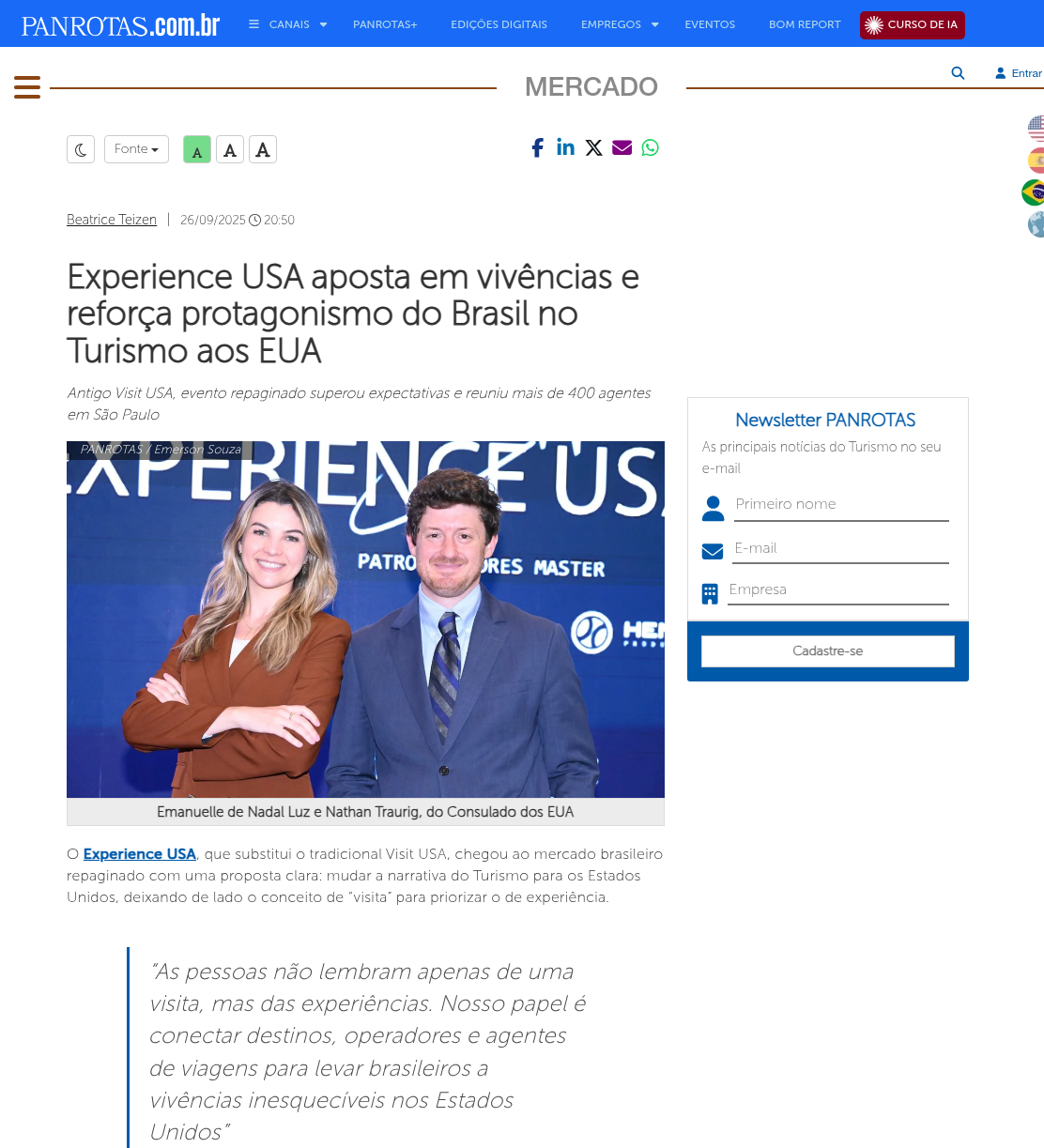Click the Primeiro nome field
The height and width of the screenshot is (1148, 1044).
point(840,505)
